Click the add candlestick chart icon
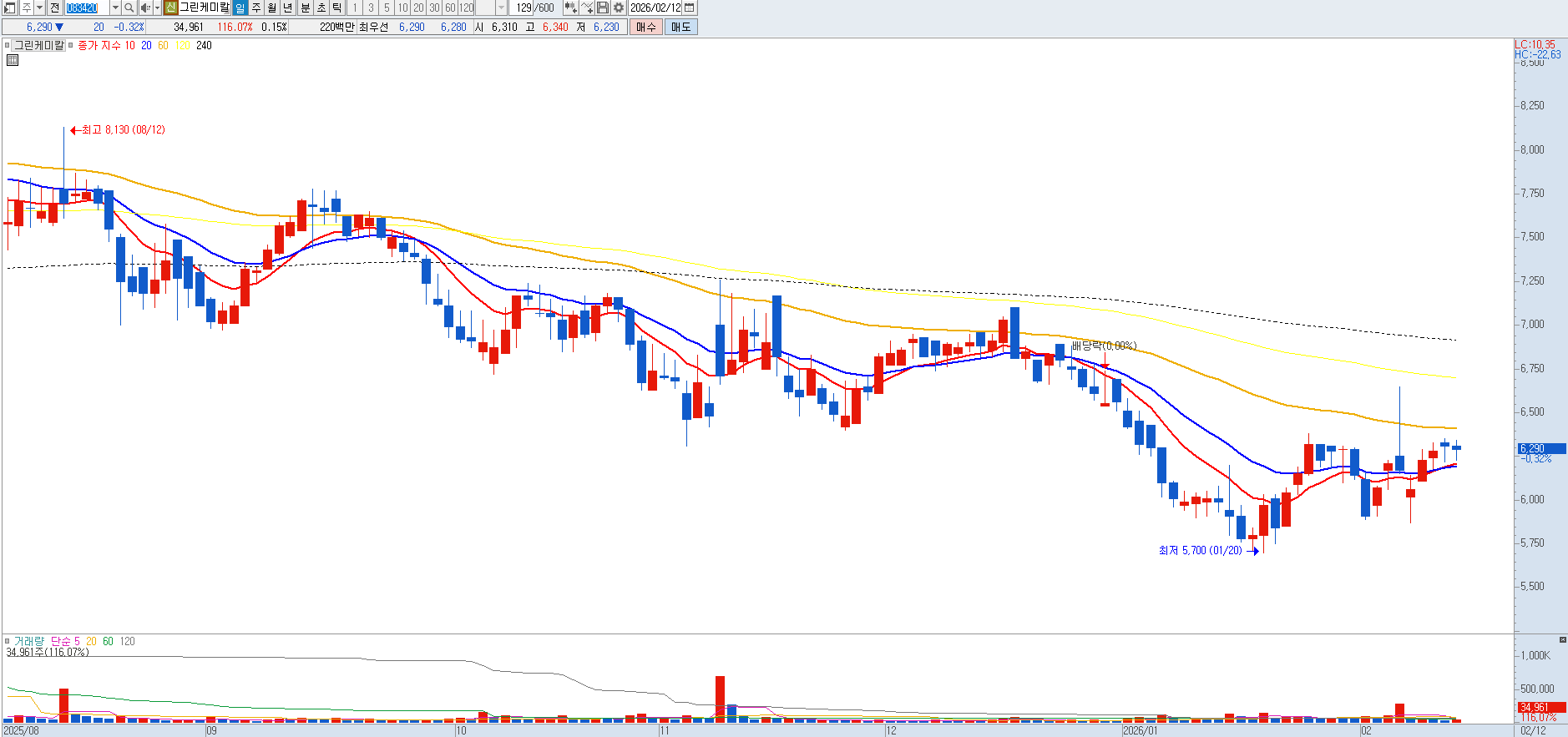This screenshot has width=1568, height=737. 570,8
